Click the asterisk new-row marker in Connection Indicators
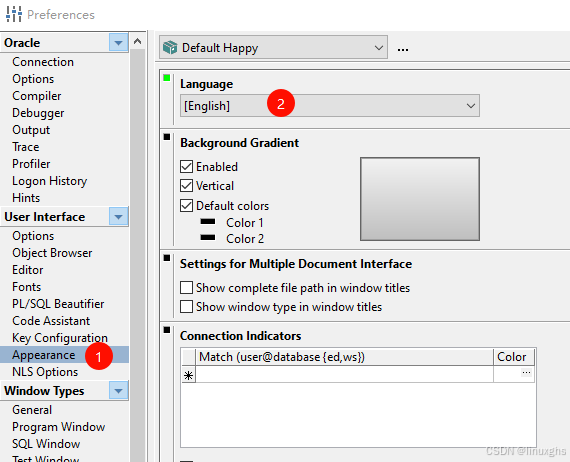This screenshot has width=570, height=462. 188,375
